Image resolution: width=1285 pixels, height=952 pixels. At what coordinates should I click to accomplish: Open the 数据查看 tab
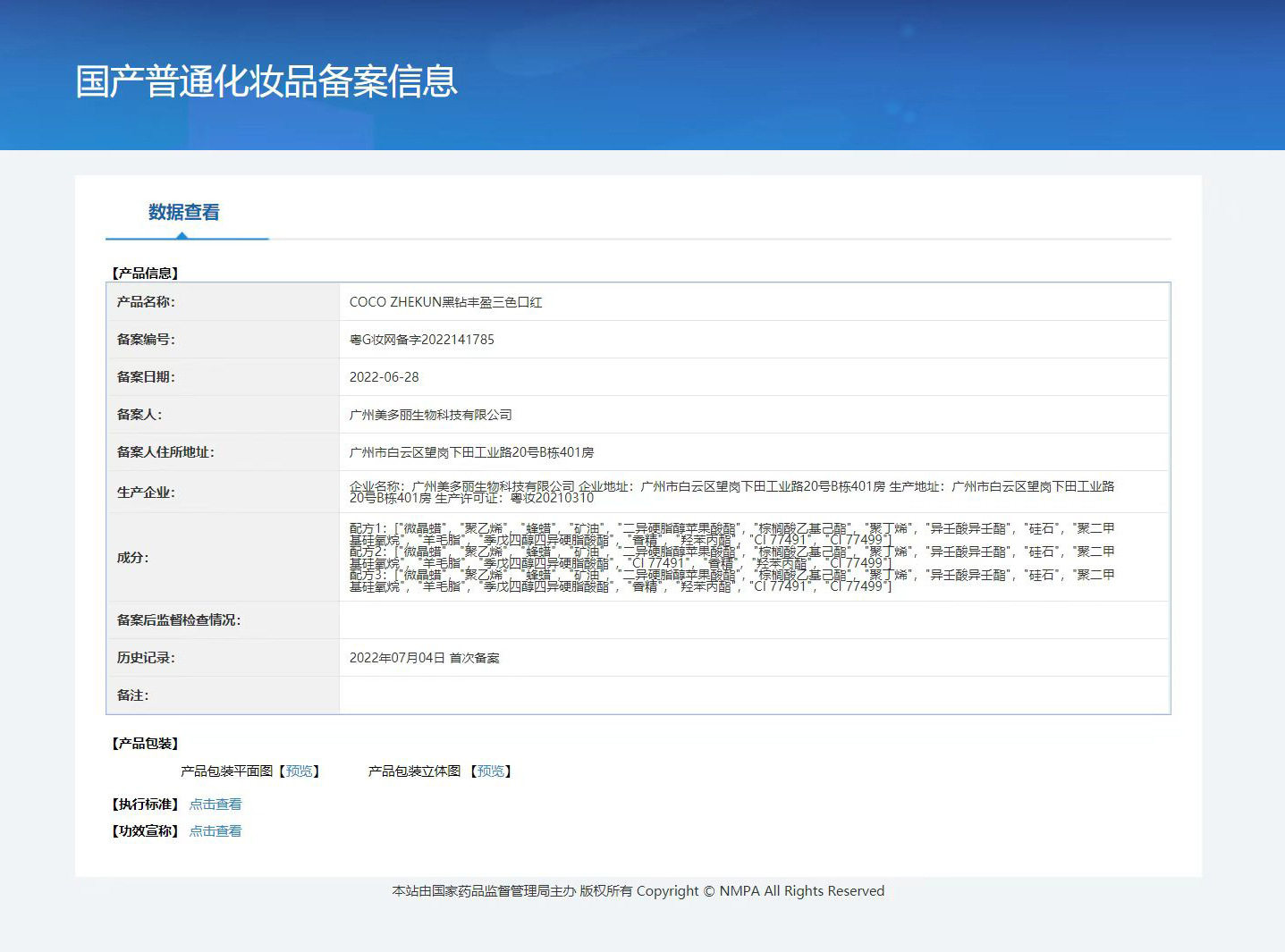pos(184,213)
